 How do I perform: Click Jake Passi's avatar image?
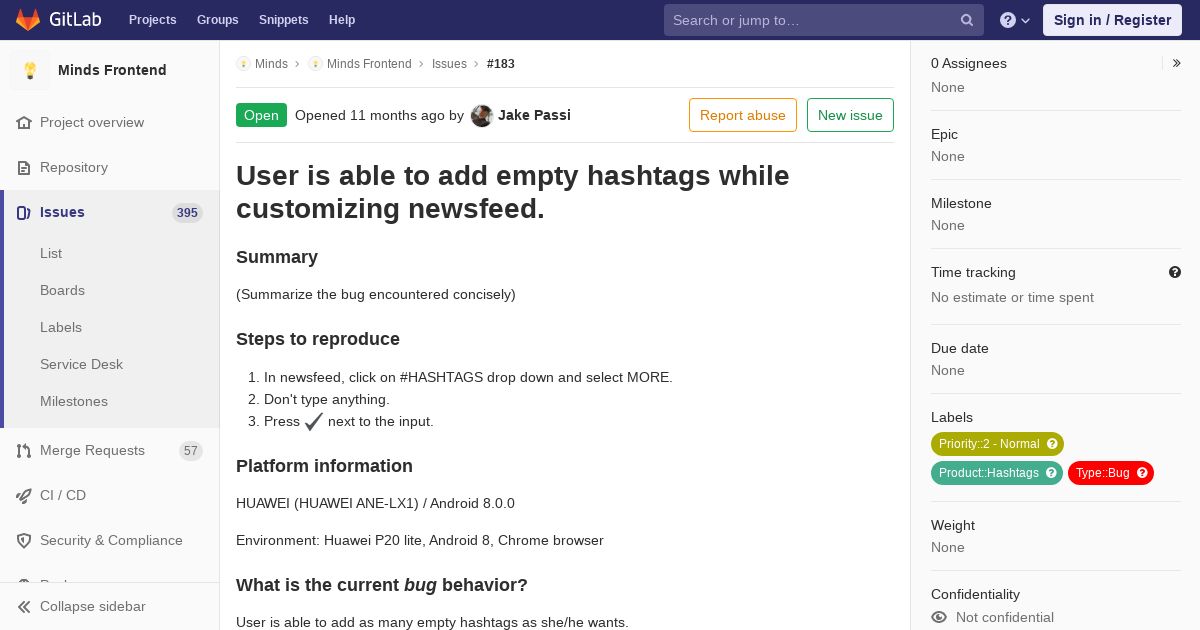(x=482, y=115)
